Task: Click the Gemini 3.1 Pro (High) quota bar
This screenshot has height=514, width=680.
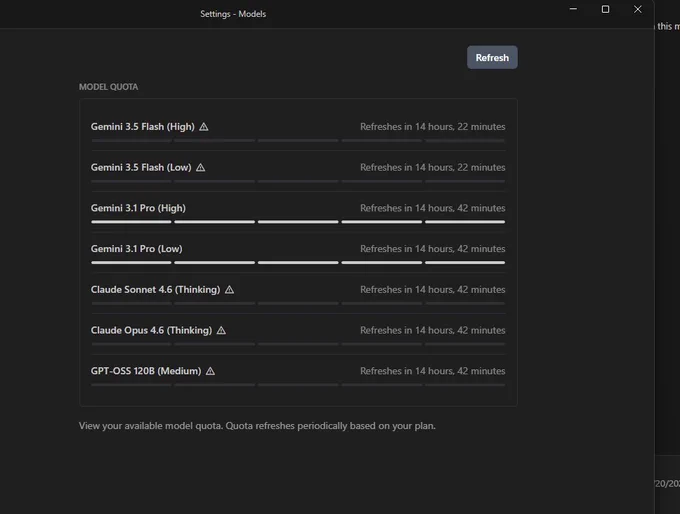Action: click(298, 222)
